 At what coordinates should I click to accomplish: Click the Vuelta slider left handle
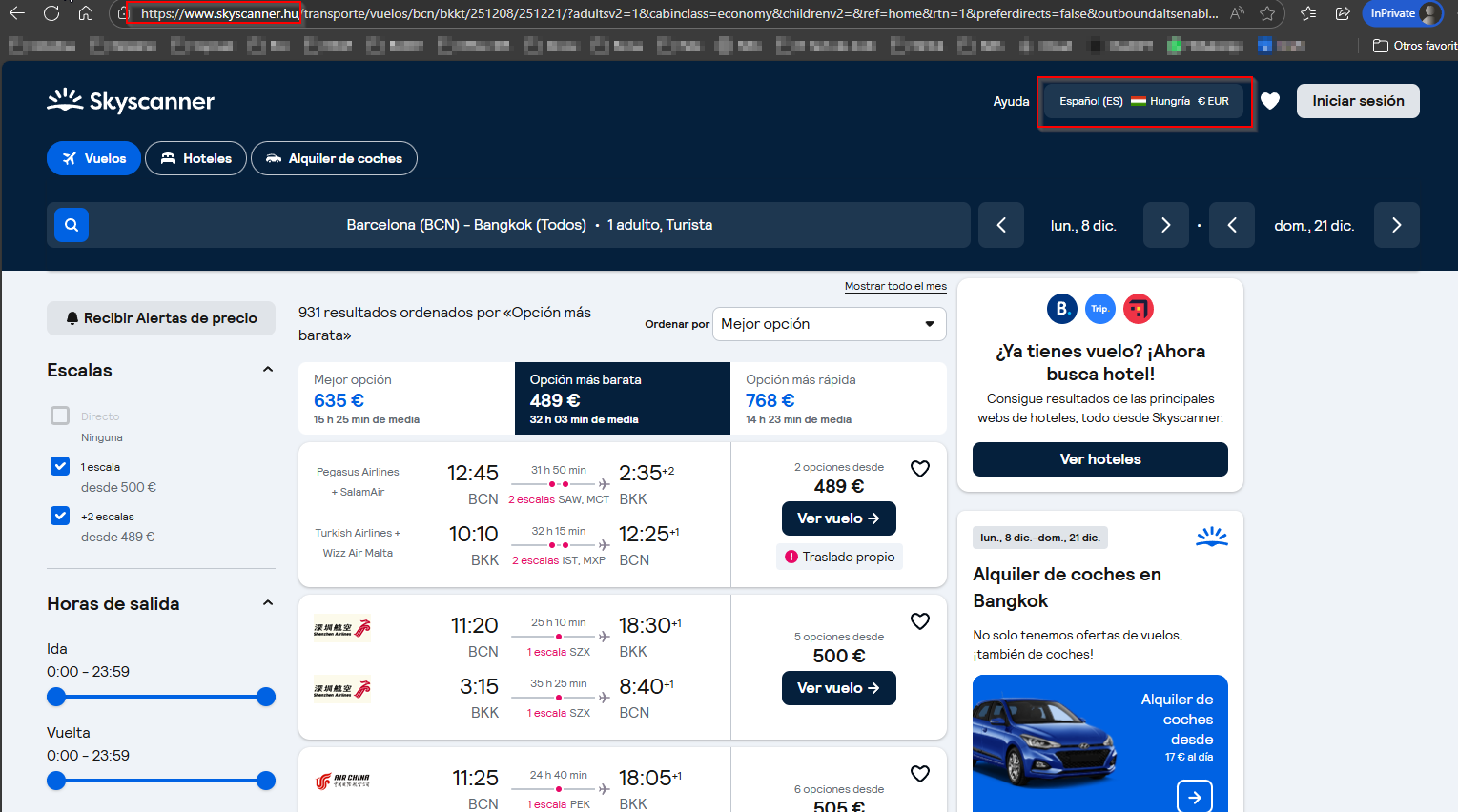tap(56, 781)
